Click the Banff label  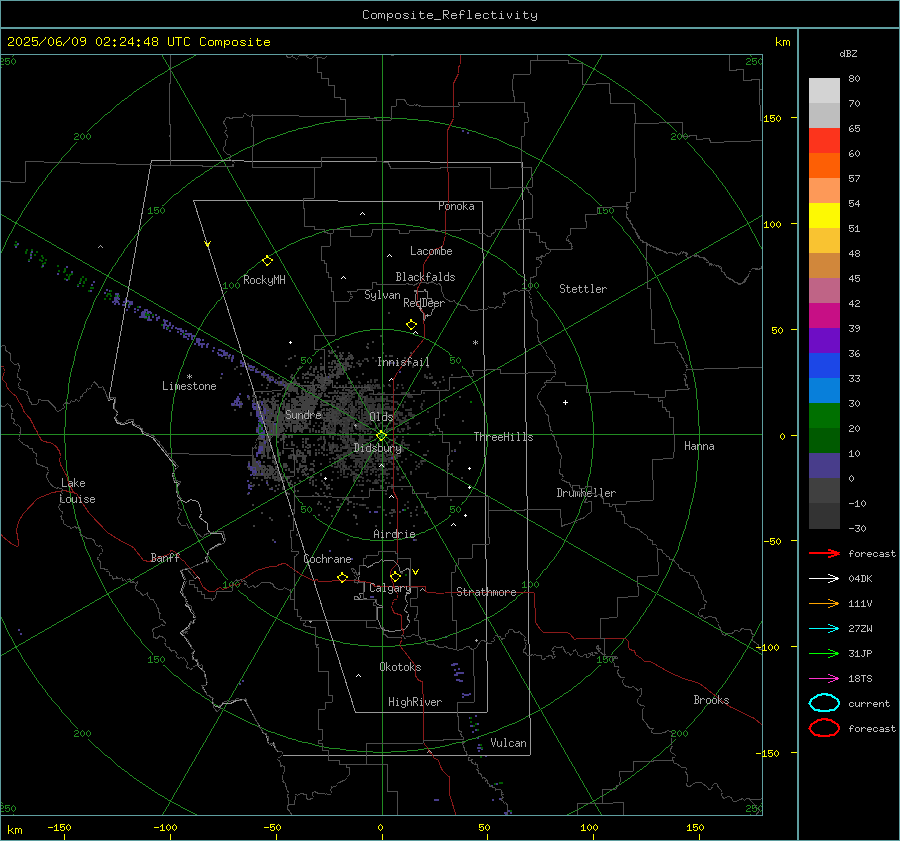[165, 558]
